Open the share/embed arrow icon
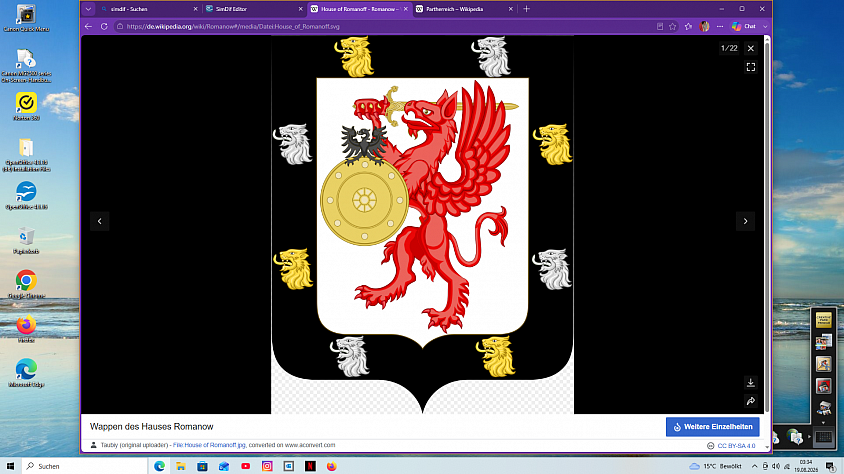Image resolution: width=844 pixels, height=474 pixels. 750,401
